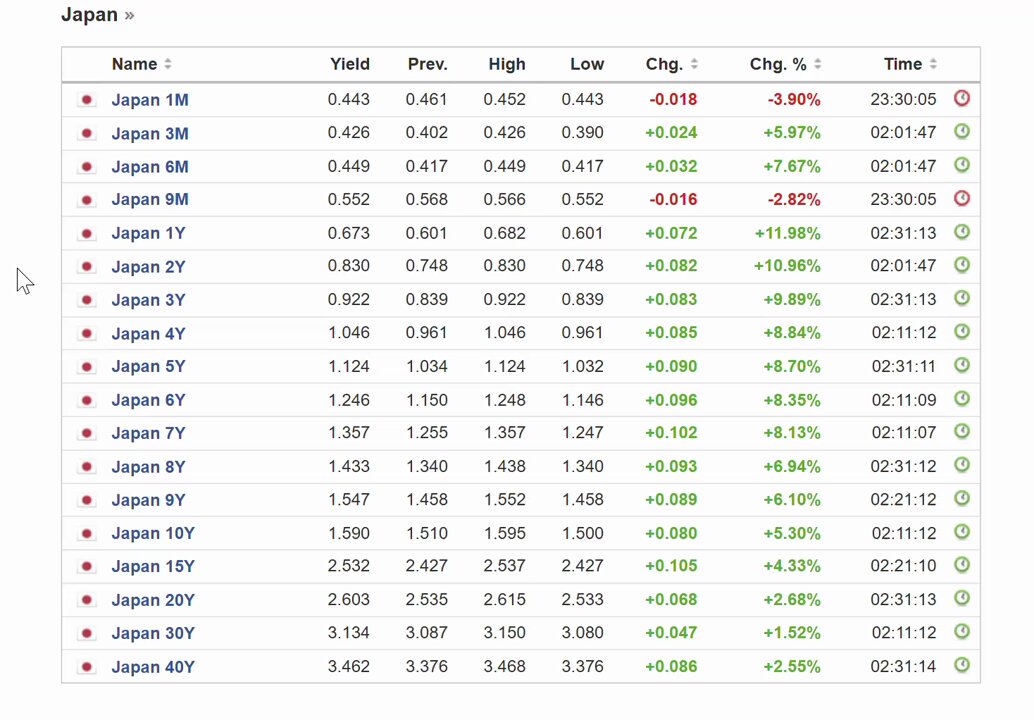Image resolution: width=1034 pixels, height=720 pixels.
Task: Sort table by Time column arrows
Action: pos(933,64)
